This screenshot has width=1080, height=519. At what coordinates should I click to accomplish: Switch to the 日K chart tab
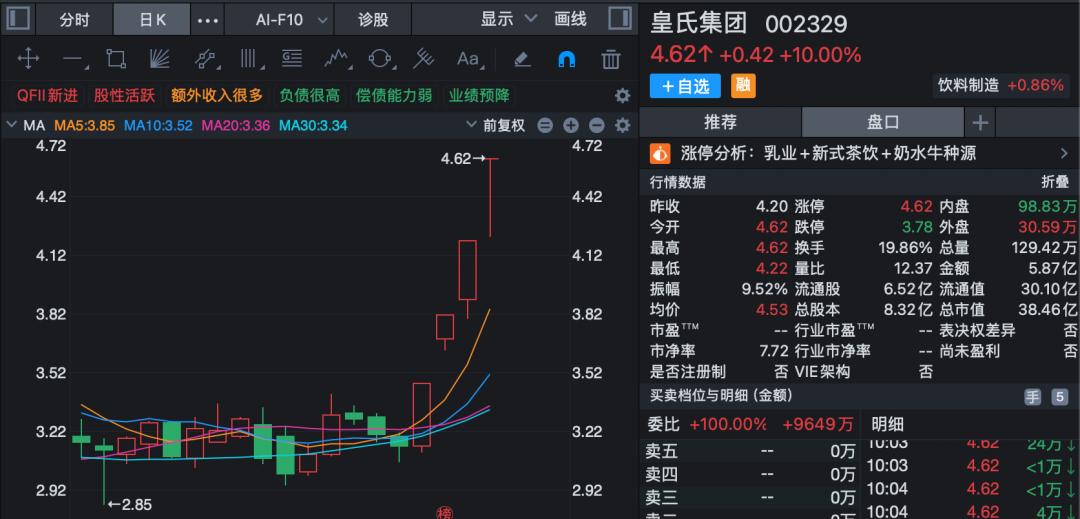[x=152, y=19]
